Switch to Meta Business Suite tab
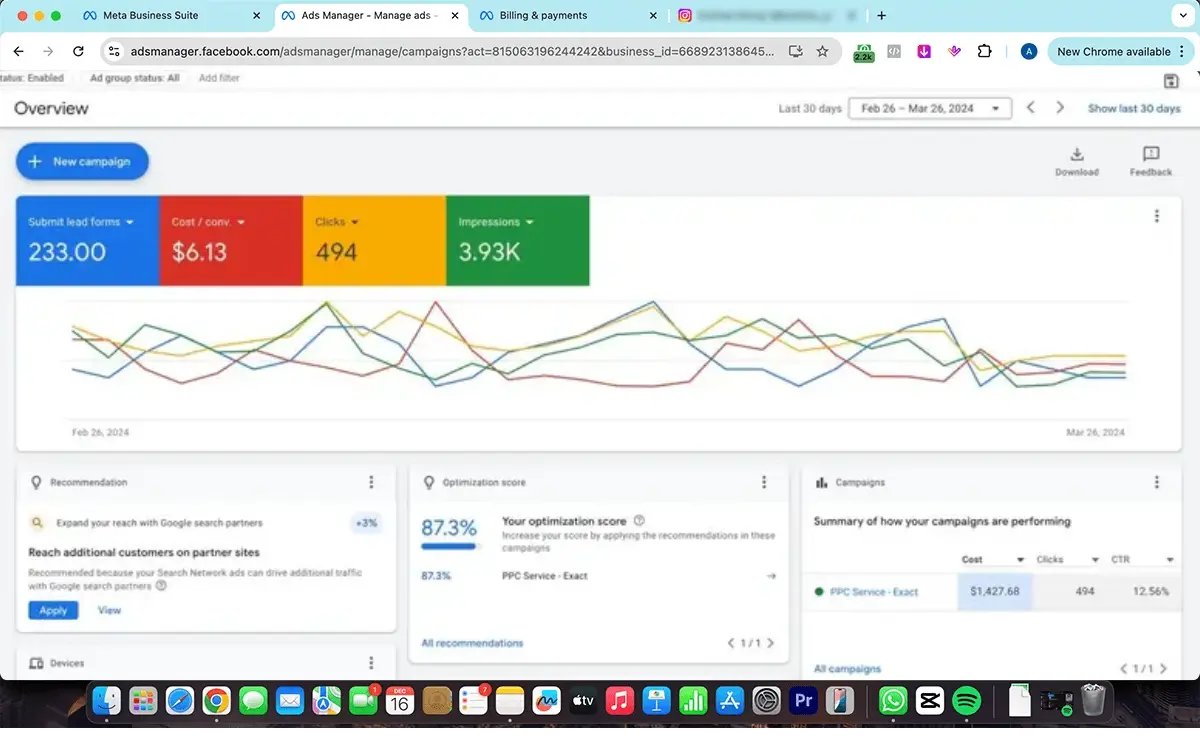Viewport: 1200px width, 750px height. (x=150, y=16)
